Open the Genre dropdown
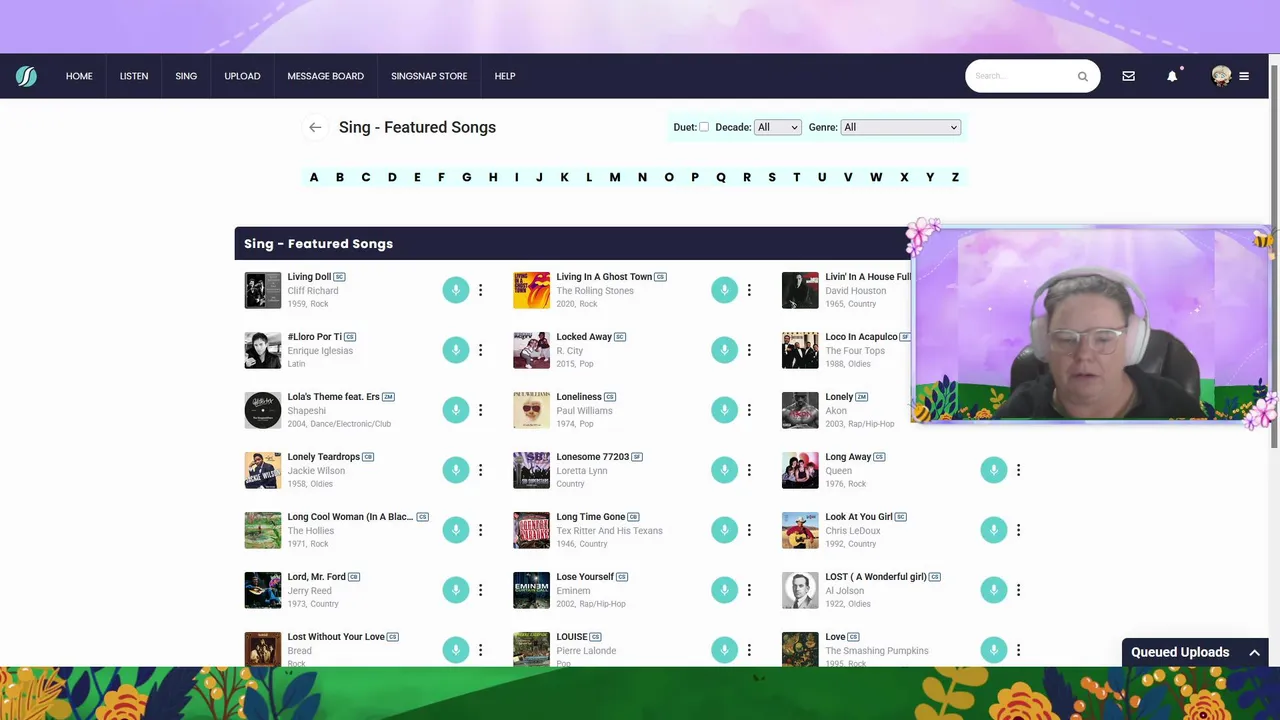 901,127
